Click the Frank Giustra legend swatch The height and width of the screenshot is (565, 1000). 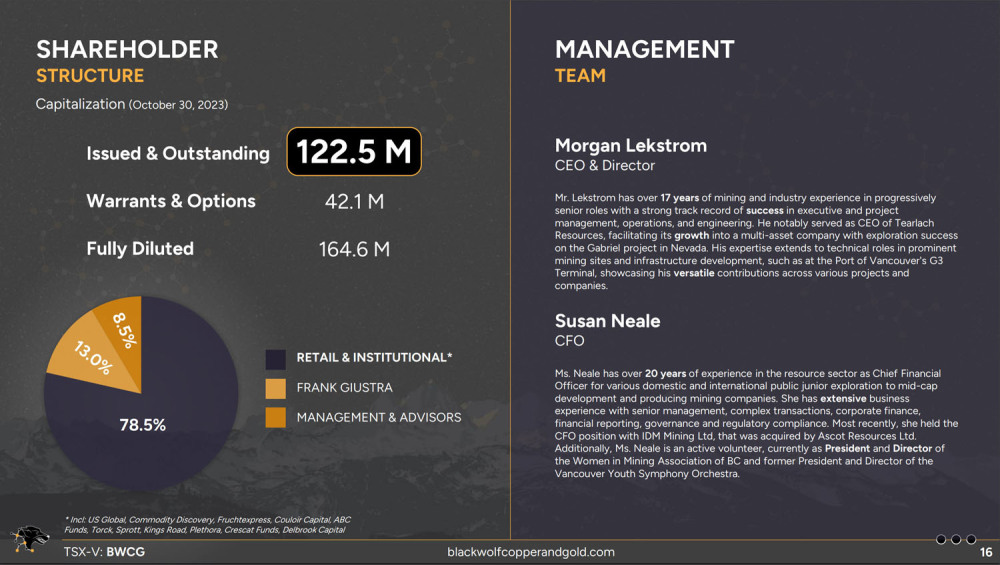[x=276, y=388]
